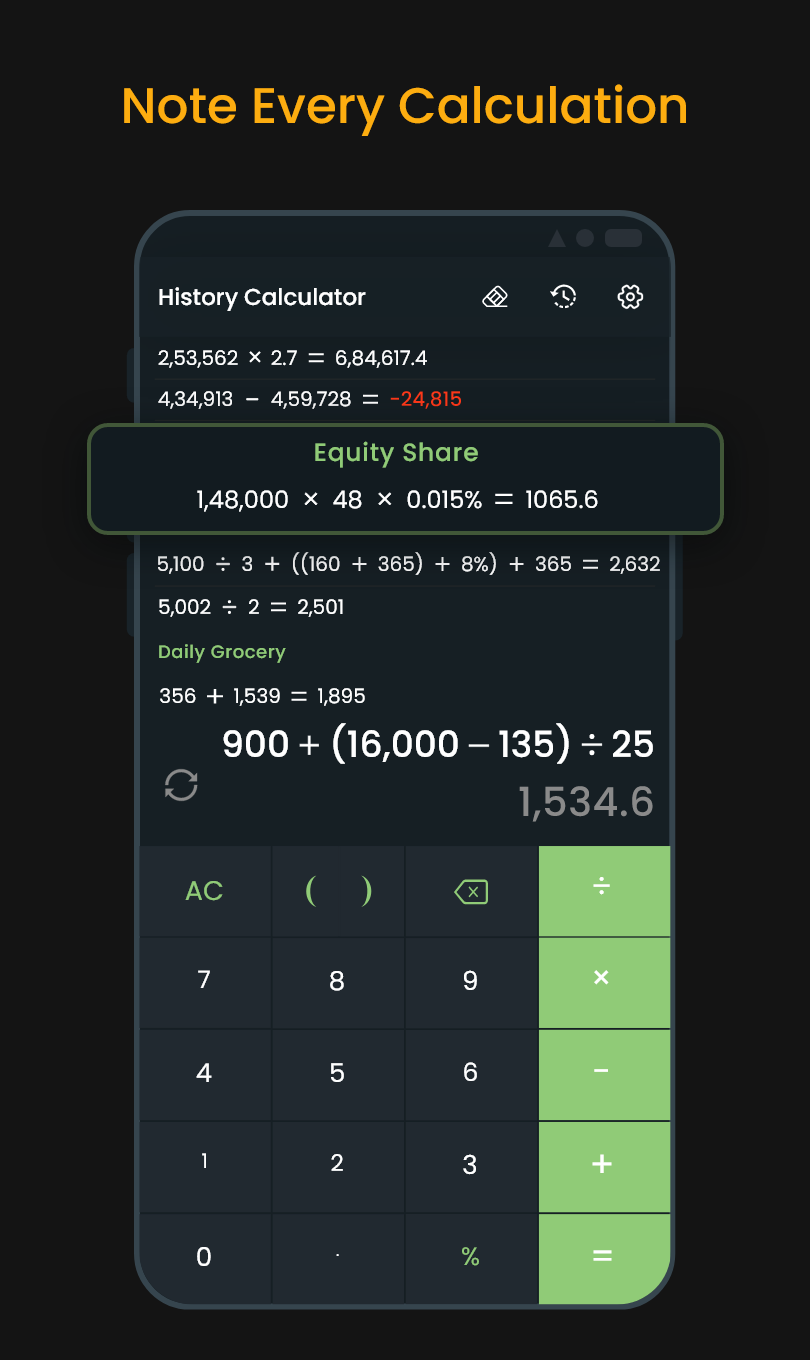Select history row ending in 2,632
Image resolution: width=810 pixels, height=1360 pixels.
pos(408,564)
